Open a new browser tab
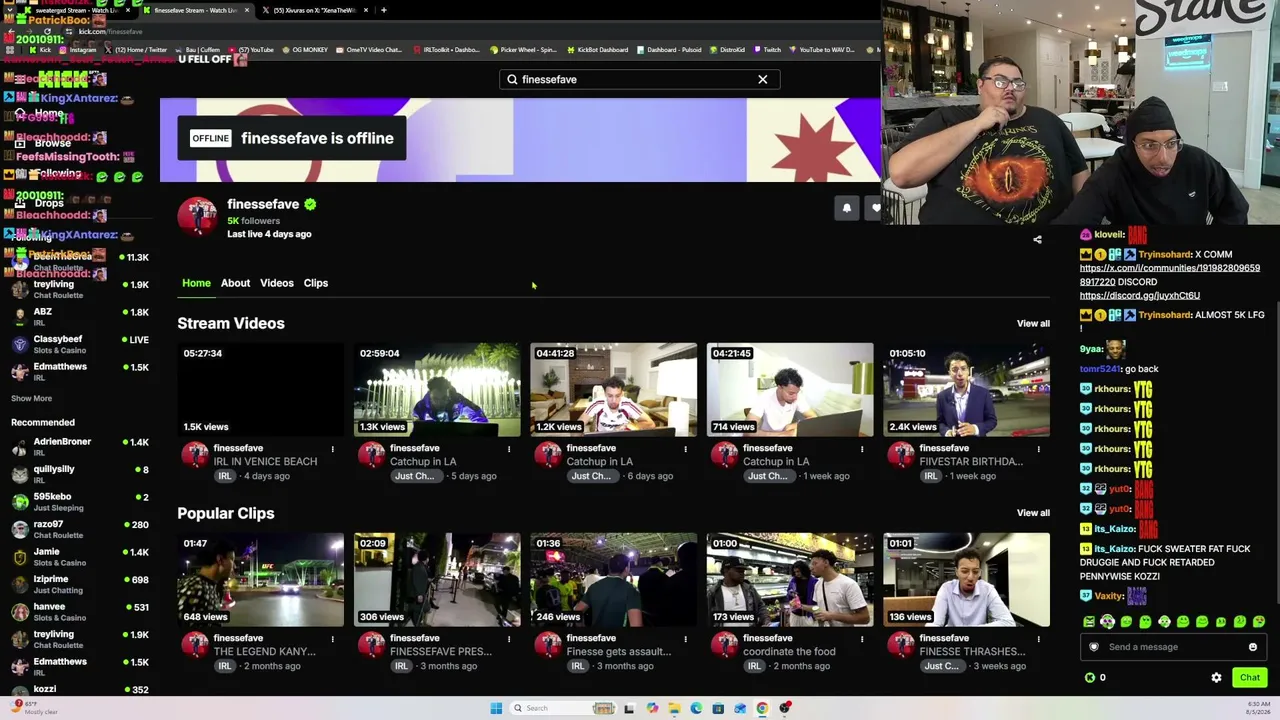The image size is (1280, 720). (384, 10)
